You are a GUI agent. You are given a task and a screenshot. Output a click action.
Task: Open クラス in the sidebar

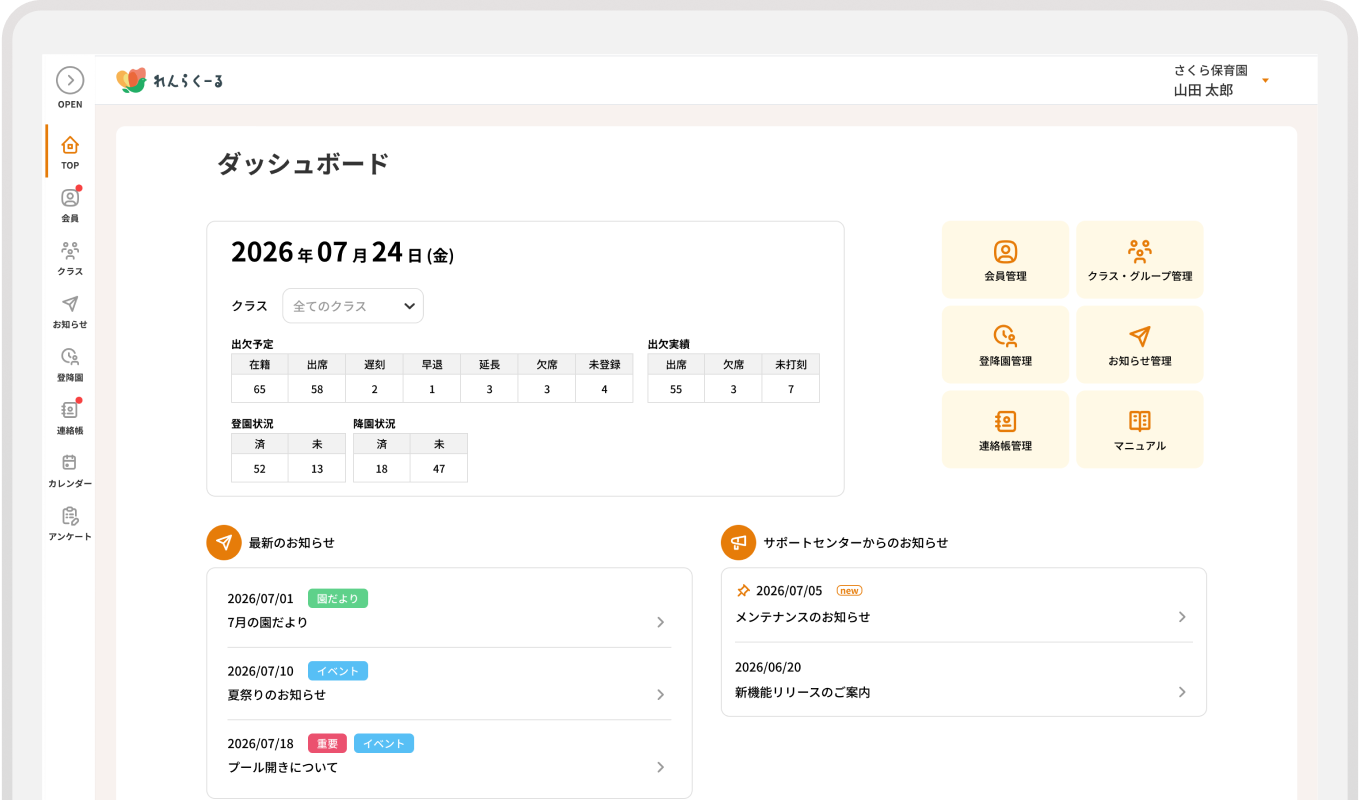70,257
